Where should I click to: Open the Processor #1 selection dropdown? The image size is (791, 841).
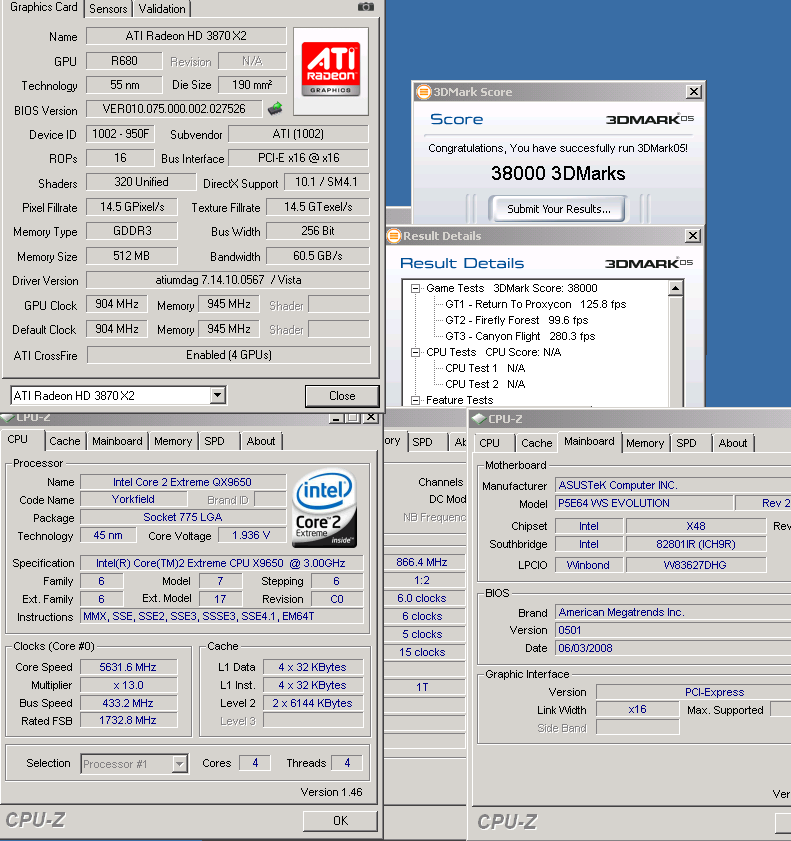tap(180, 763)
